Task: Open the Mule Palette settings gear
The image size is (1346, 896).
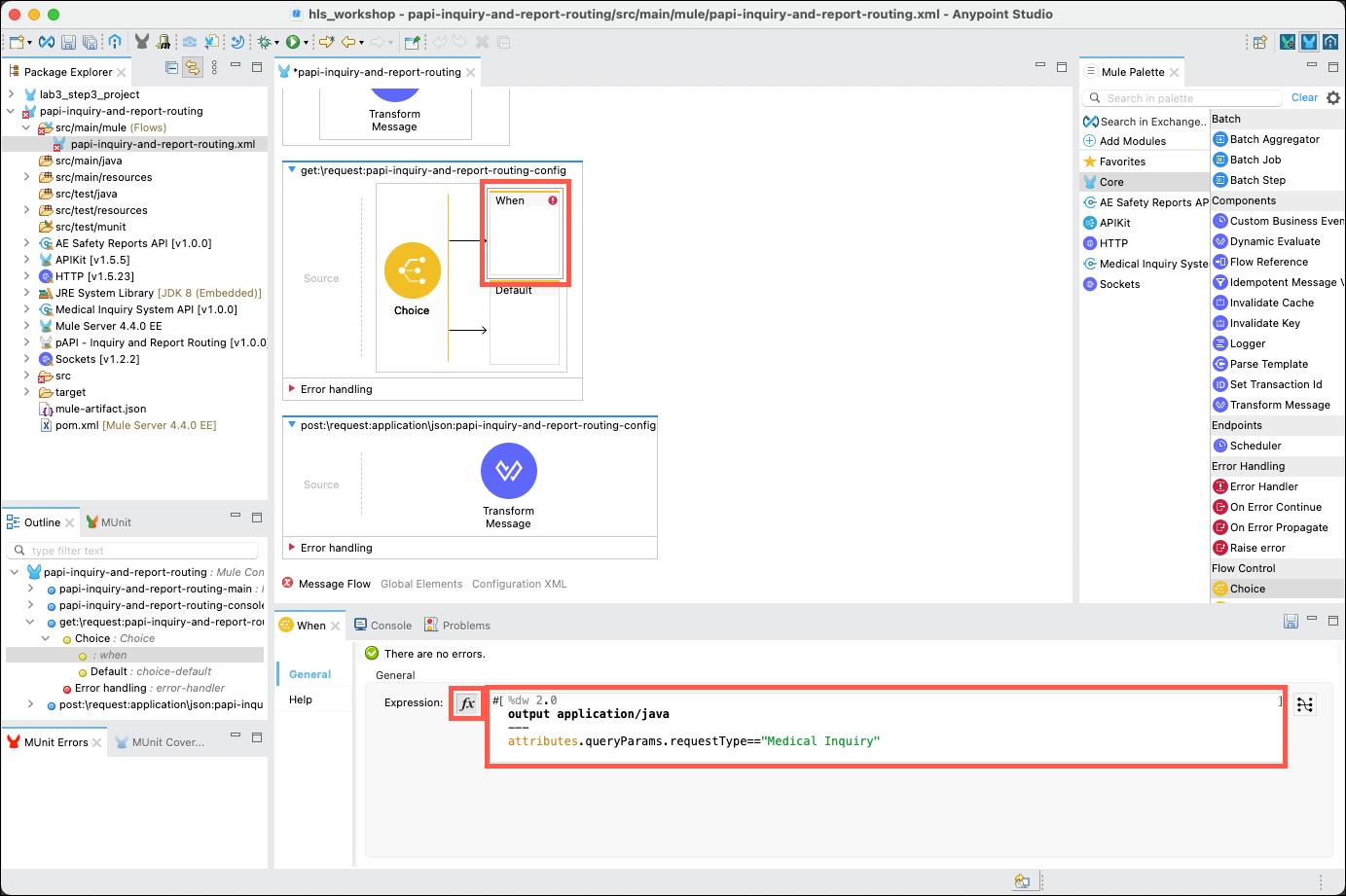Action: point(1333,97)
